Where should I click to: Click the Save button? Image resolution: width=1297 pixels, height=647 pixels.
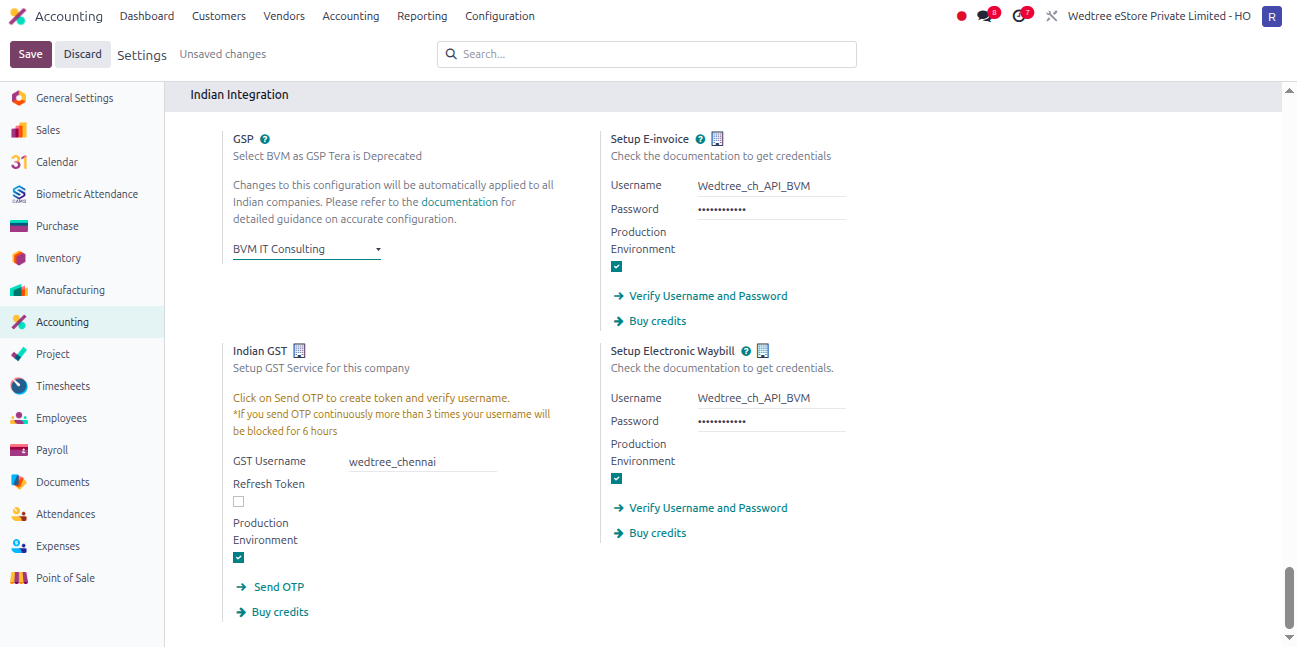tap(30, 54)
